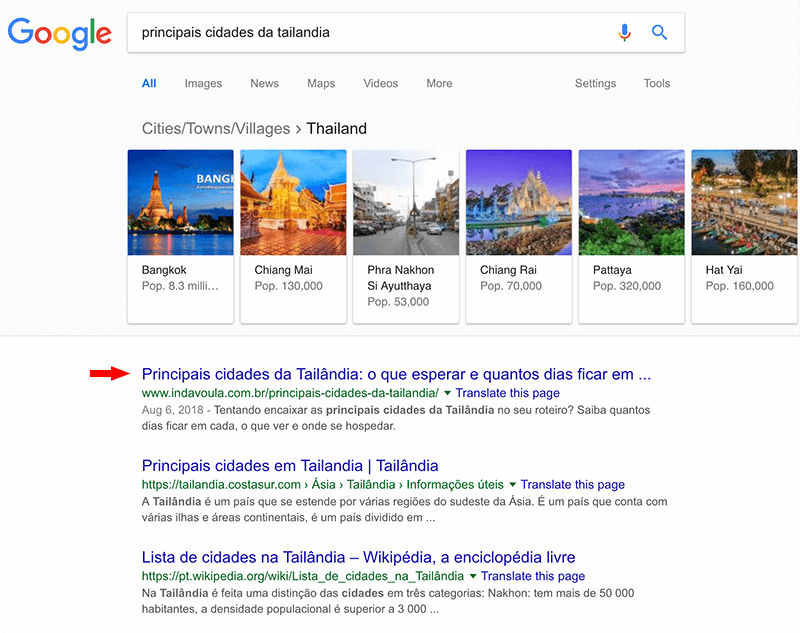800x633 pixels.
Task: Expand dropdown arrow beside indavoula URL
Action: (447, 393)
